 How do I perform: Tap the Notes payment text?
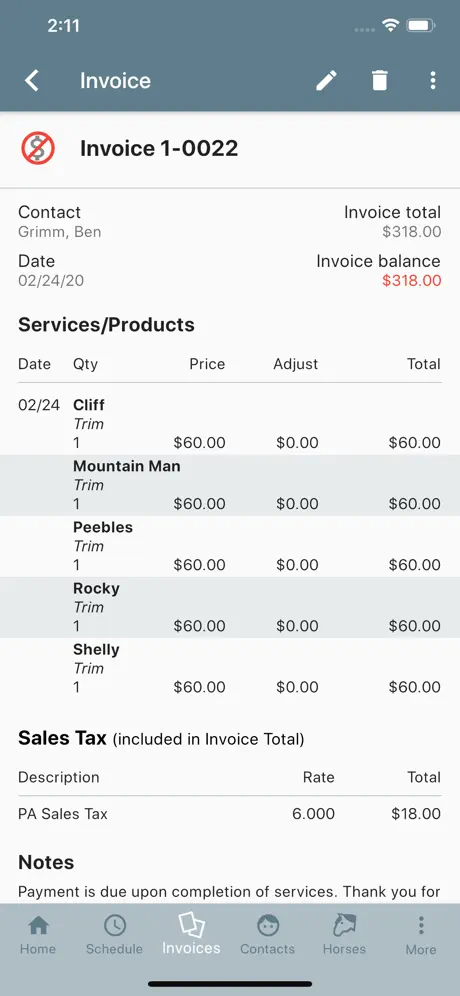click(229, 891)
